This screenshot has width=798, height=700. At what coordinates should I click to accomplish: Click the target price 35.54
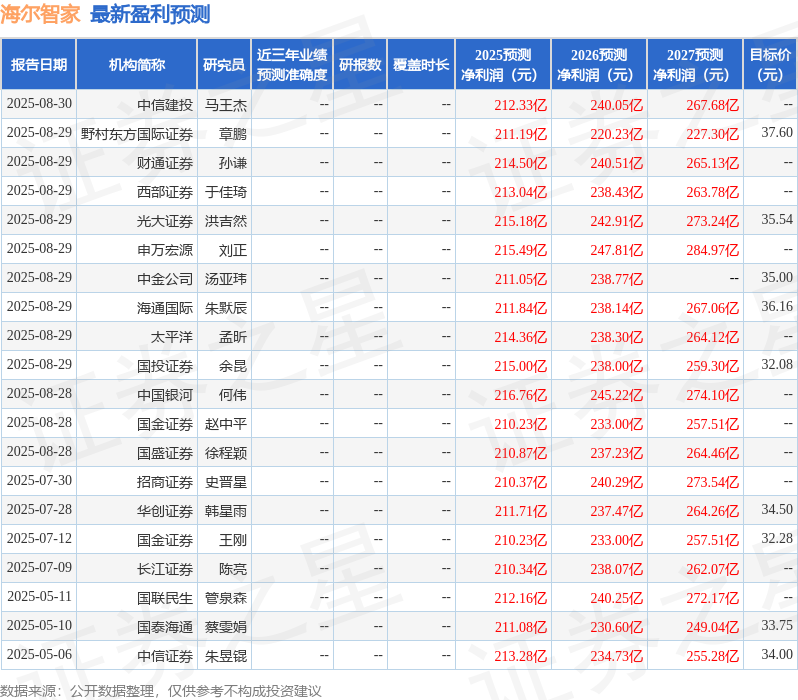777,219
